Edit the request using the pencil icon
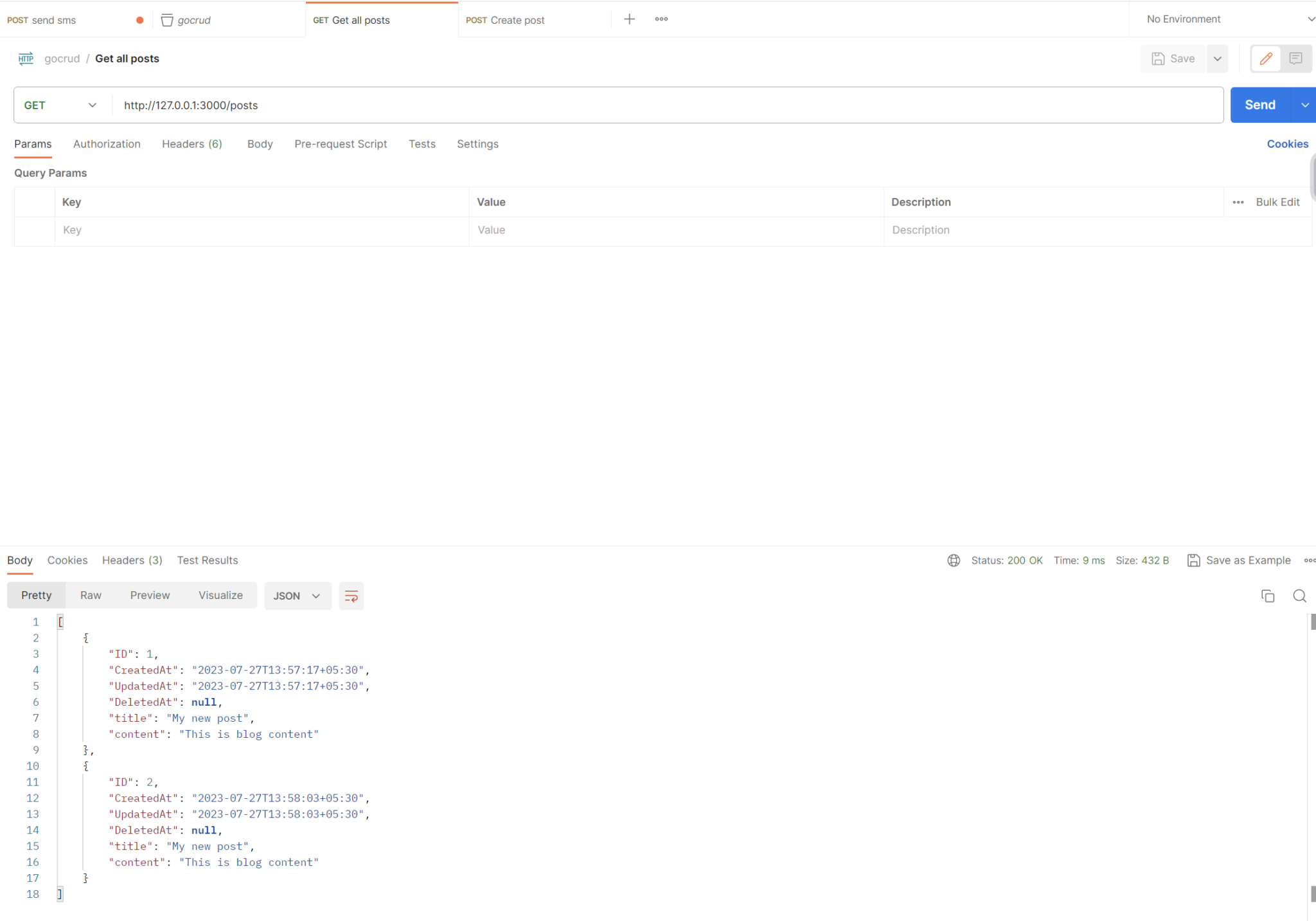 [x=1265, y=58]
